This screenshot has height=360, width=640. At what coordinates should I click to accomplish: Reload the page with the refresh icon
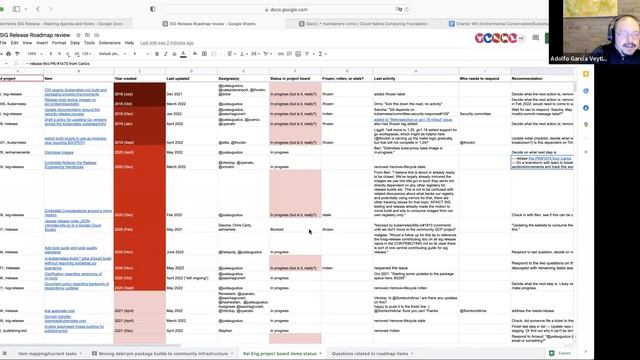point(407,9)
